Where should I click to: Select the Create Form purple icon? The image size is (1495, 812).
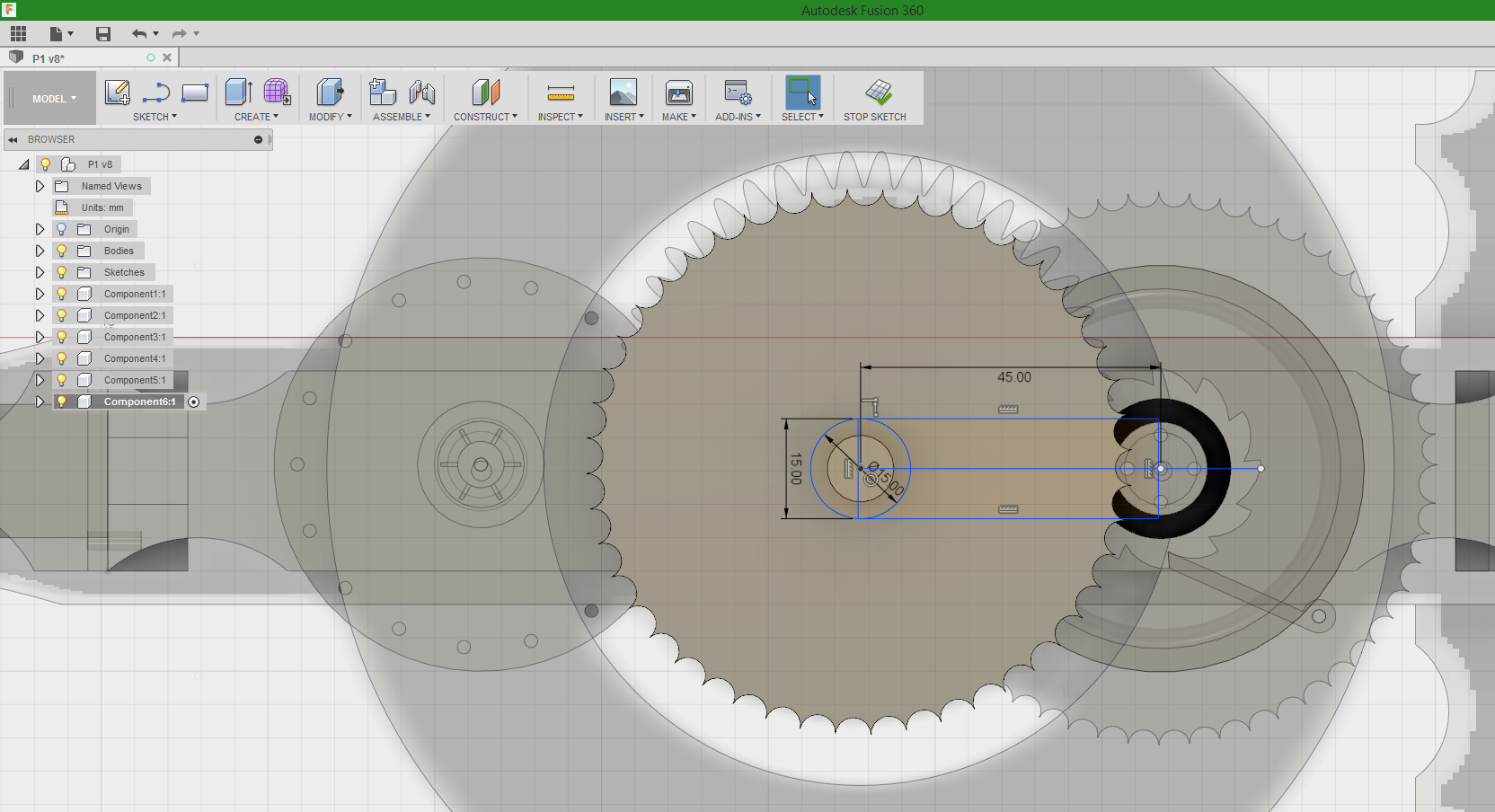point(277,92)
